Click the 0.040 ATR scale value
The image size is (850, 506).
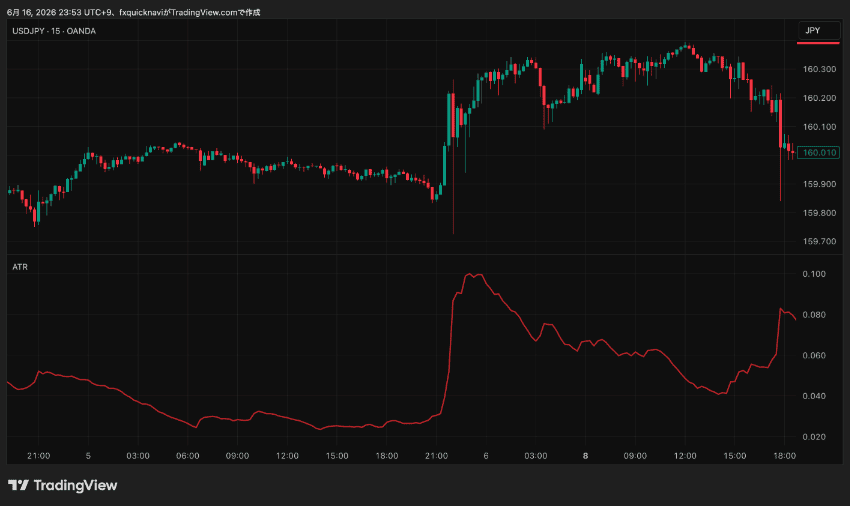814,396
